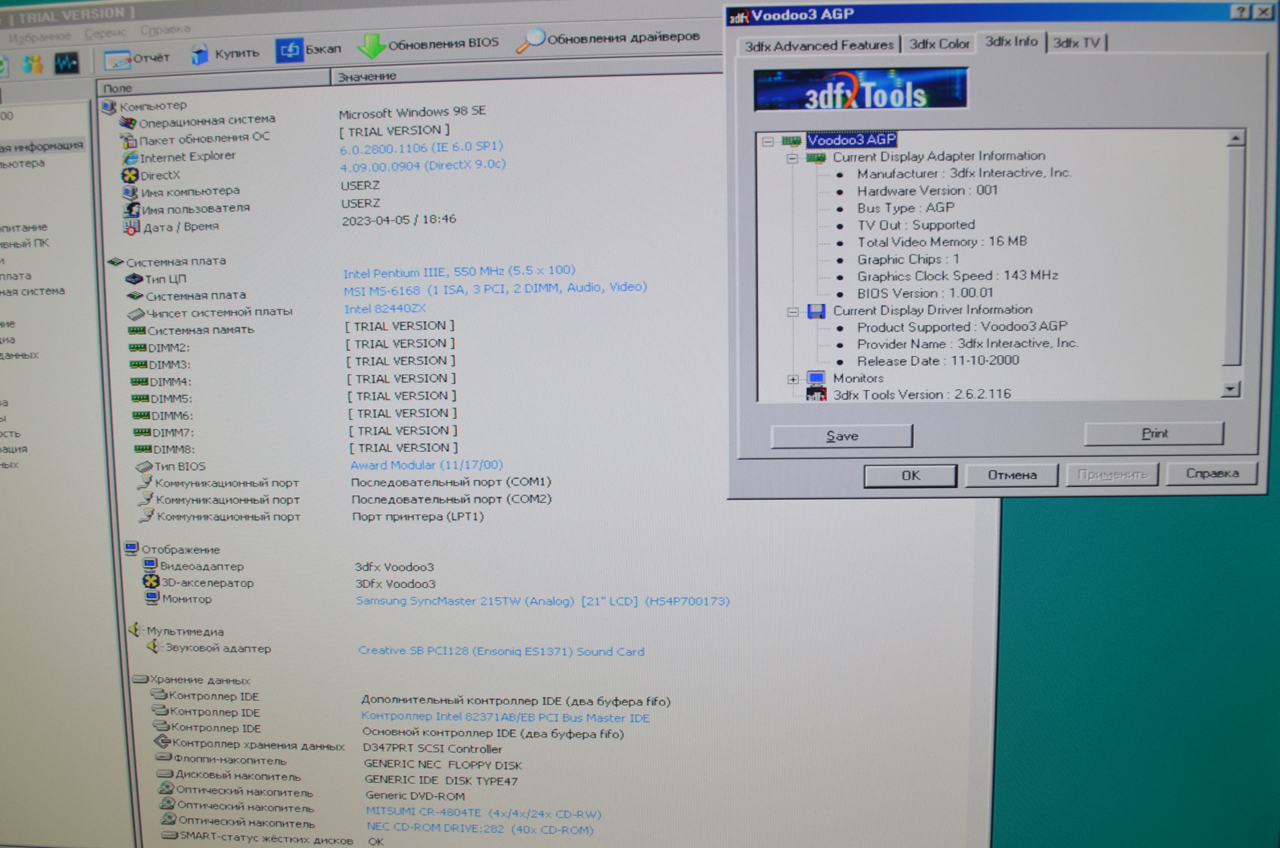Open the MSI MS-6168 motherboard link
Screen dimensions: 1280x848
click(495, 289)
